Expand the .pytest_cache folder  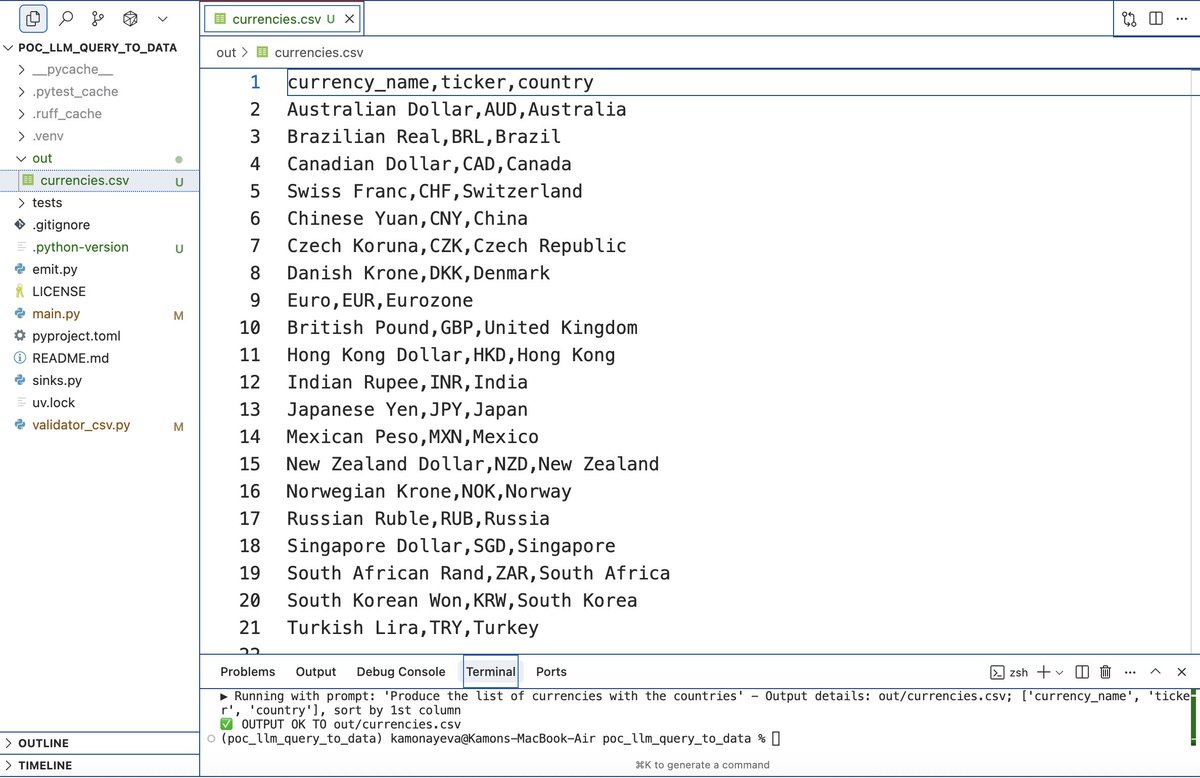pyautogui.click(x=75, y=91)
